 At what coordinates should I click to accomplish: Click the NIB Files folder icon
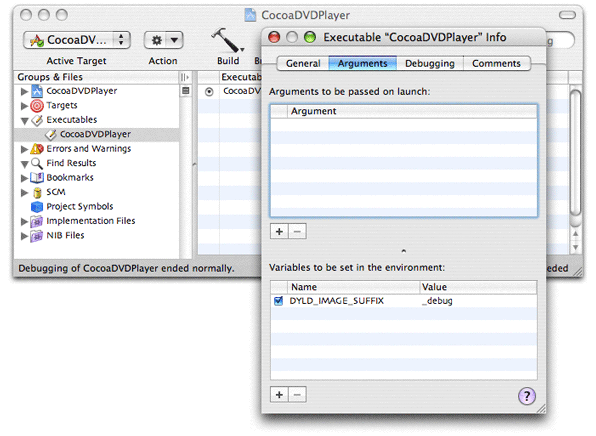pos(37,236)
